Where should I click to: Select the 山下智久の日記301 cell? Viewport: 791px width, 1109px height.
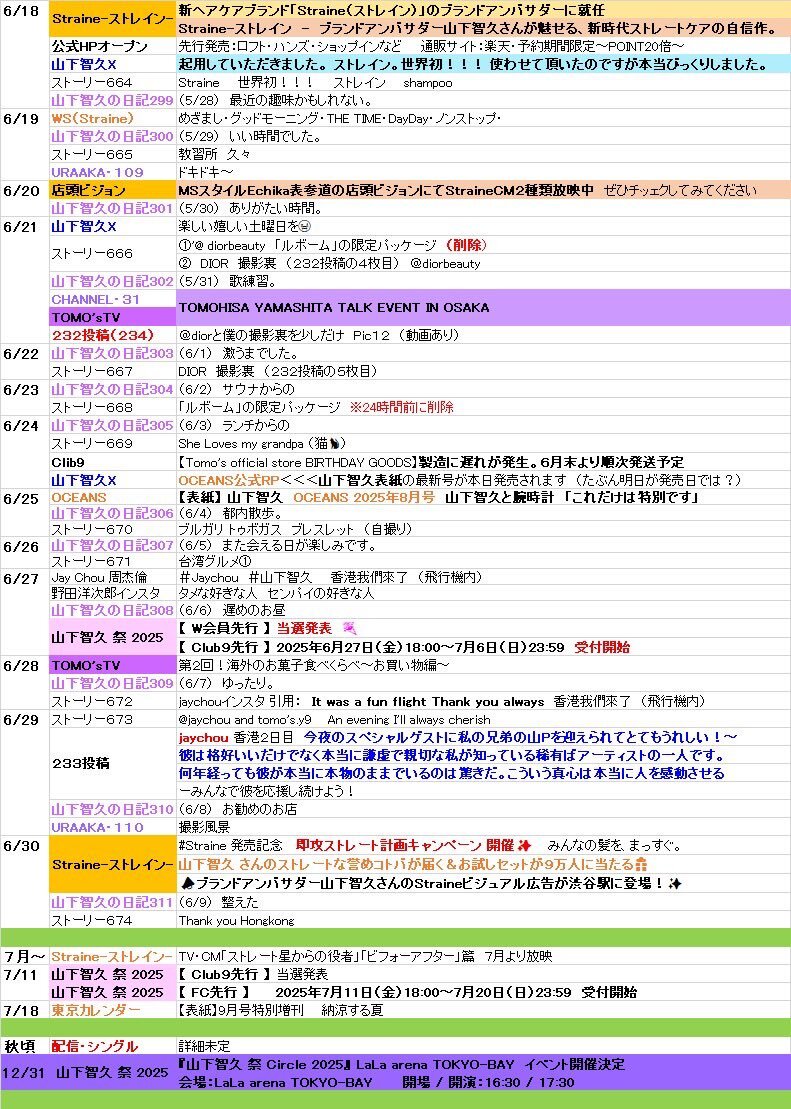(x=112, y=209)
